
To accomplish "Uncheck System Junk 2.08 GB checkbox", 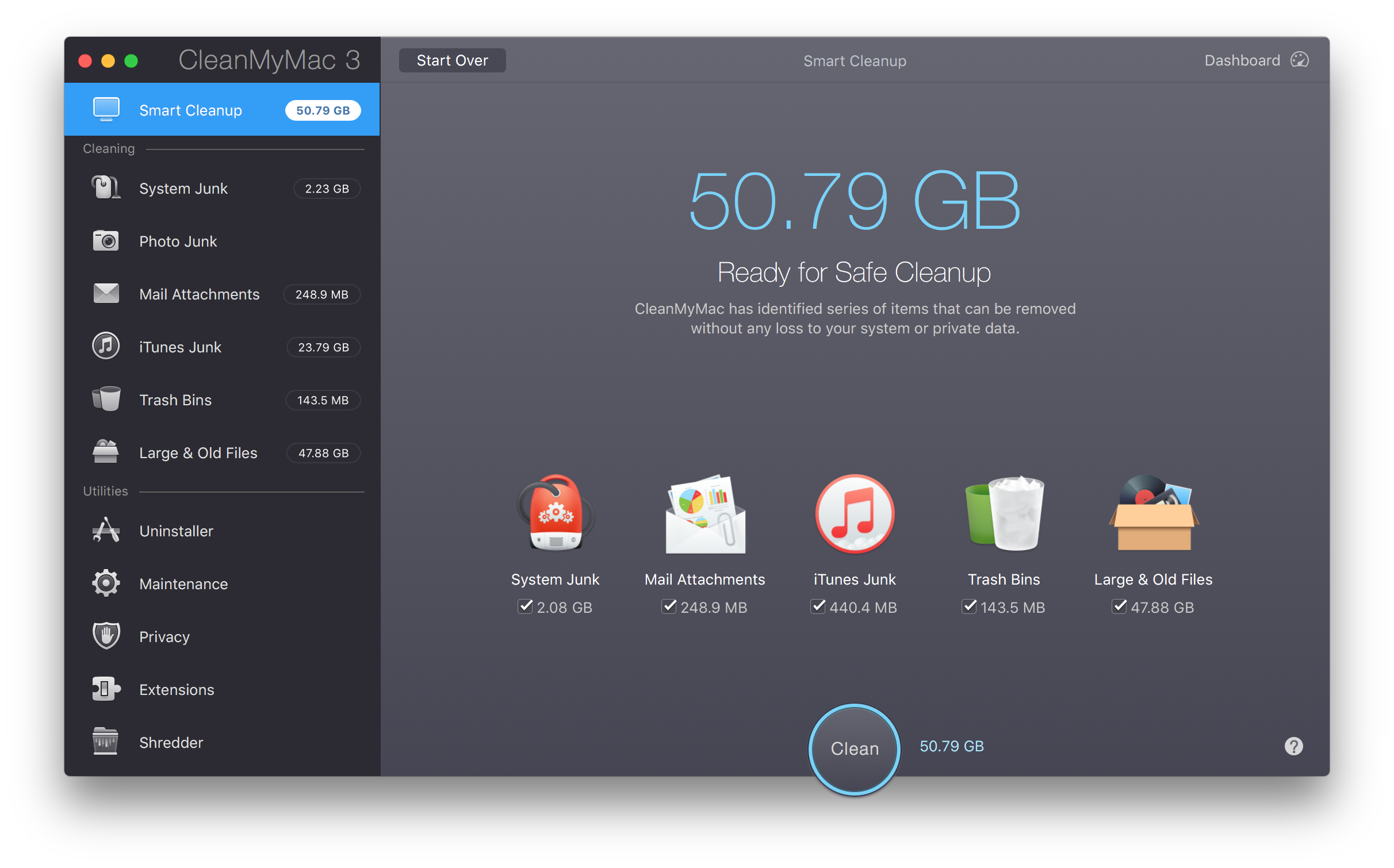I will click(x=525, y=606).
